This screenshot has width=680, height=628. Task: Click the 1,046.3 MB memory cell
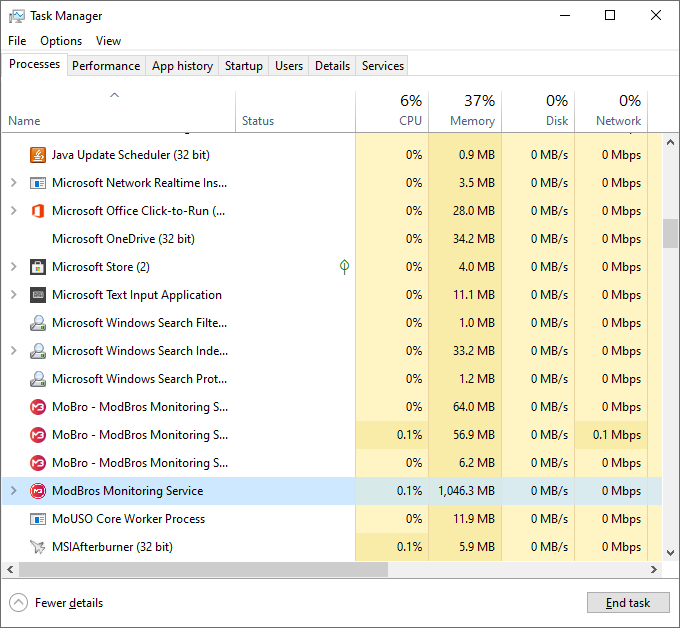[465, 491]
